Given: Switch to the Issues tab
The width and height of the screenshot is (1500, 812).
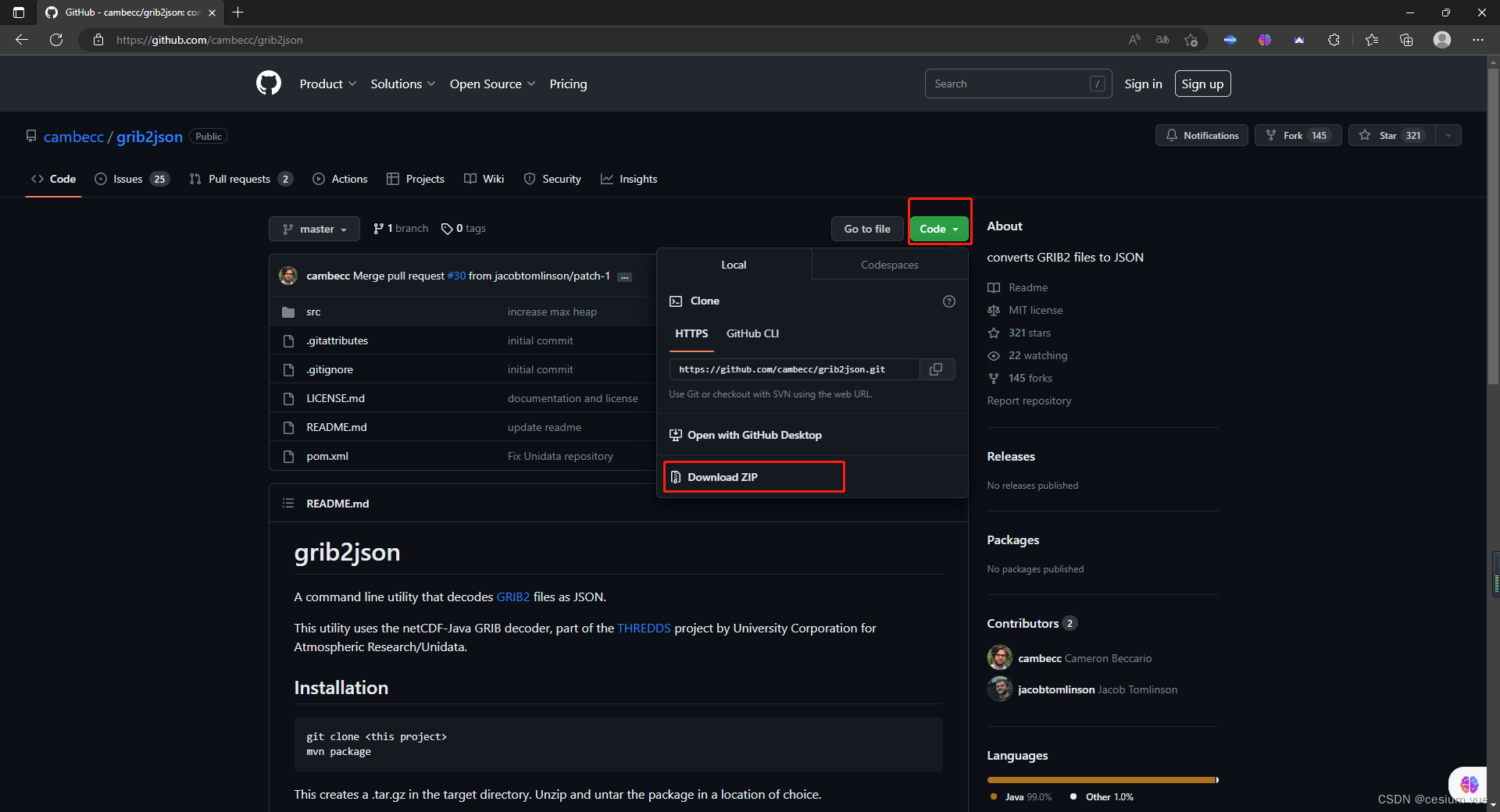Looking at the screenshot, I should coord(131,179).
